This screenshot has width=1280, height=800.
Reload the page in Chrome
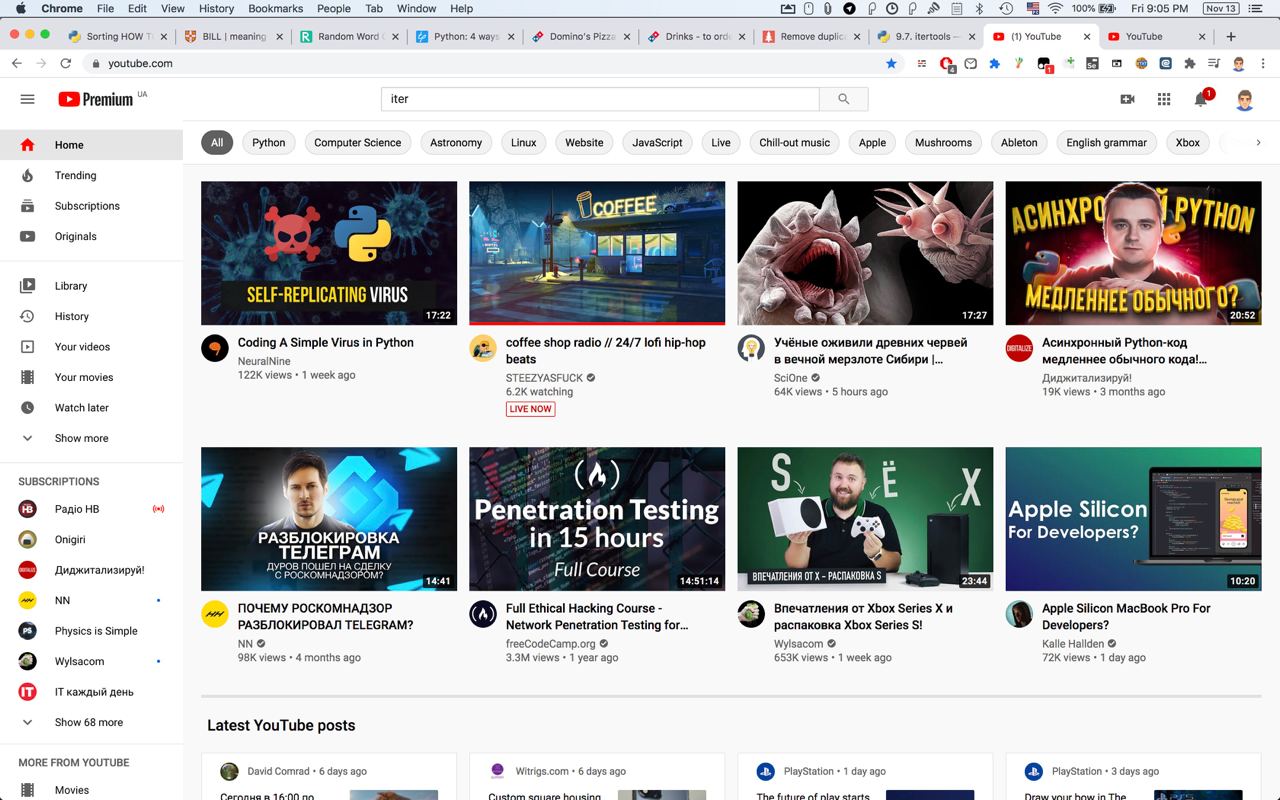66,63
